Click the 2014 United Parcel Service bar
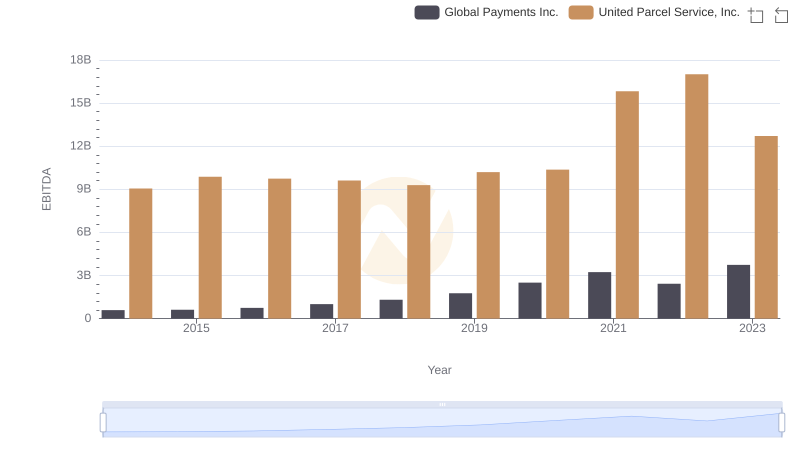 (141, 253)
